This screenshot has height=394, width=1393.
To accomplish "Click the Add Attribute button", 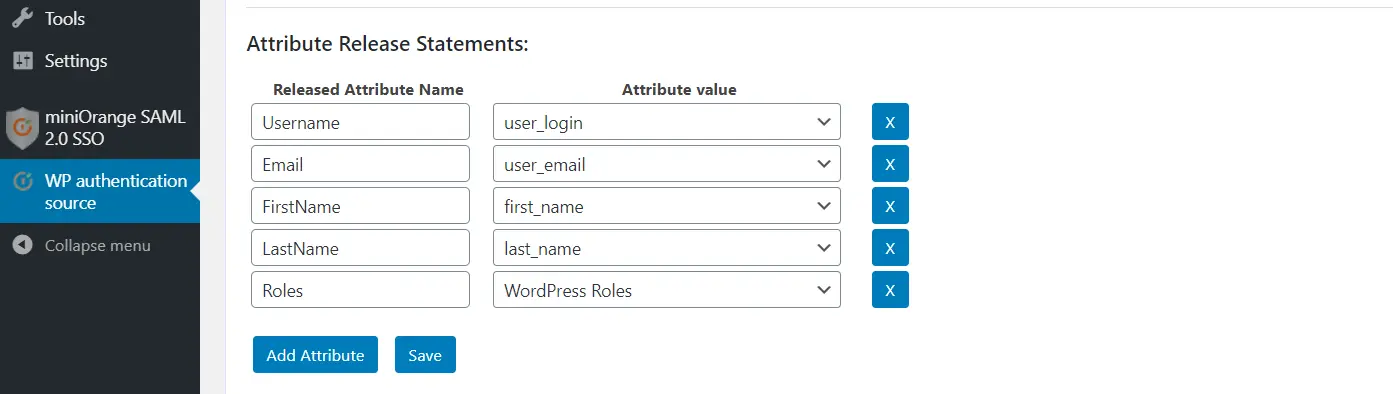I will pyautogui.click(x=315, y=355).
